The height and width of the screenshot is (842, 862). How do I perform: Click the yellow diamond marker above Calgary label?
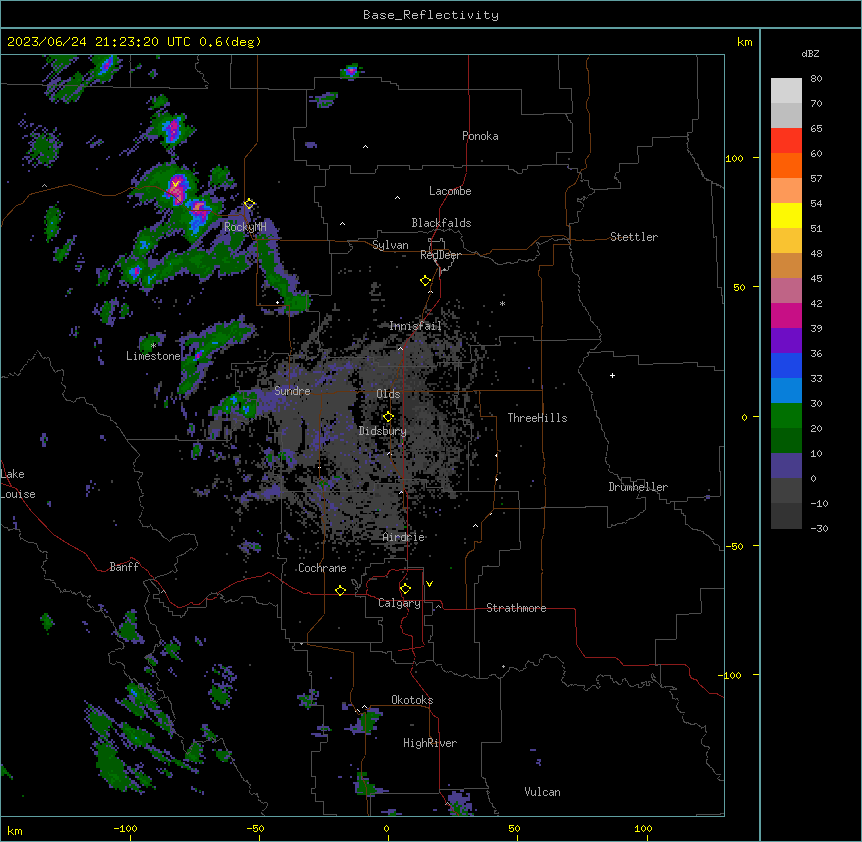pyautogui.click(x=406, y=589)
